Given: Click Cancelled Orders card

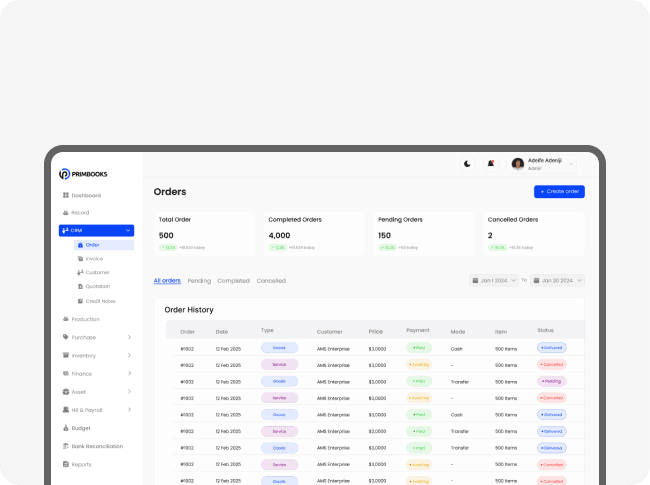Looking at the screenshot, I should (x=534, y=234).
